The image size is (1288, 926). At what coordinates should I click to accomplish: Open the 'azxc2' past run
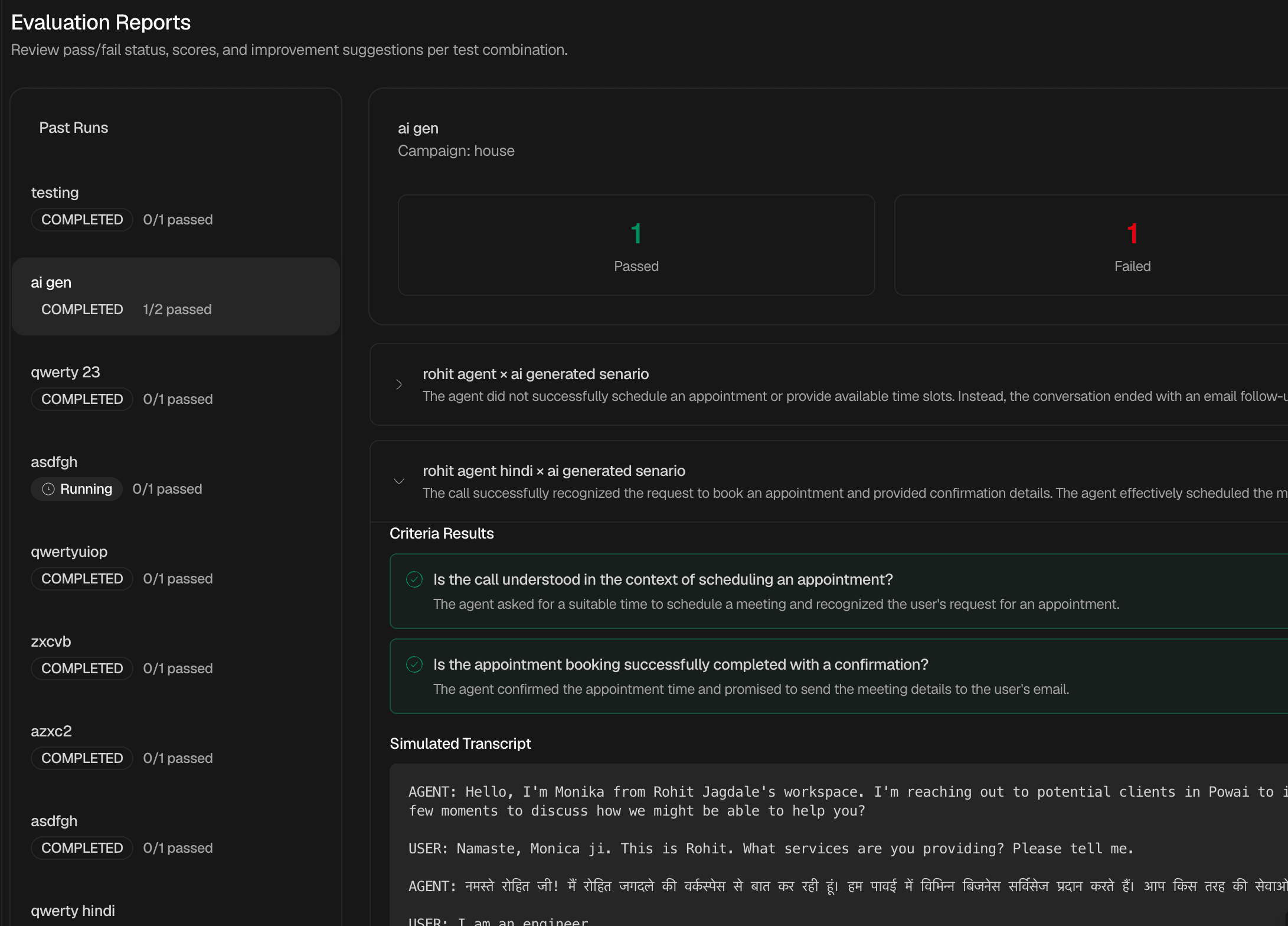(x=176, y=745)
